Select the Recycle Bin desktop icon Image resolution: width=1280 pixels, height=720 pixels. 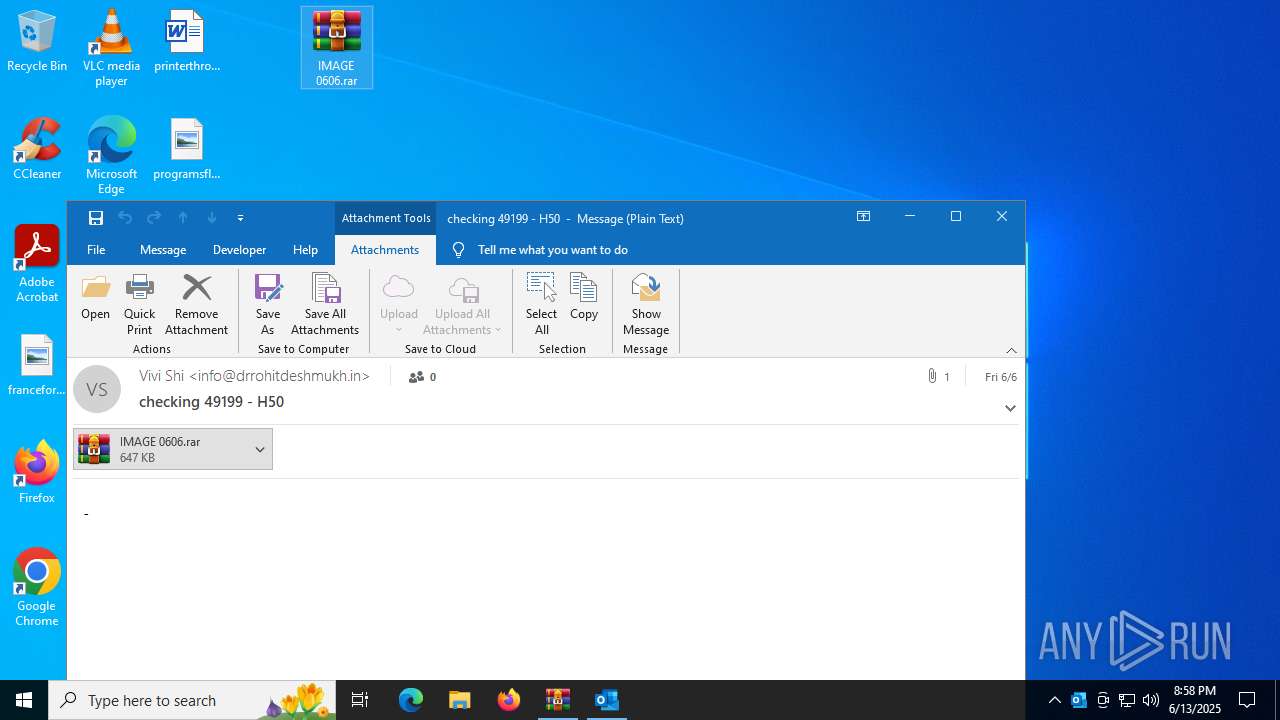pyautogui.click(x=37, y=42)
